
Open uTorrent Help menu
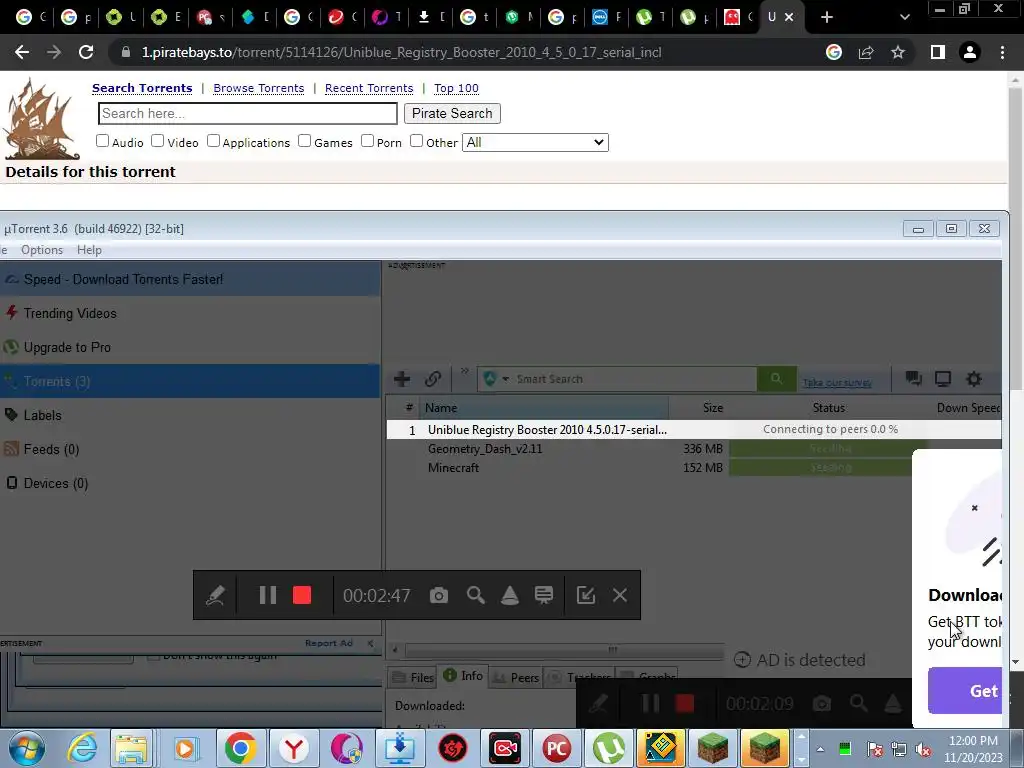click(x=89, y=250)
